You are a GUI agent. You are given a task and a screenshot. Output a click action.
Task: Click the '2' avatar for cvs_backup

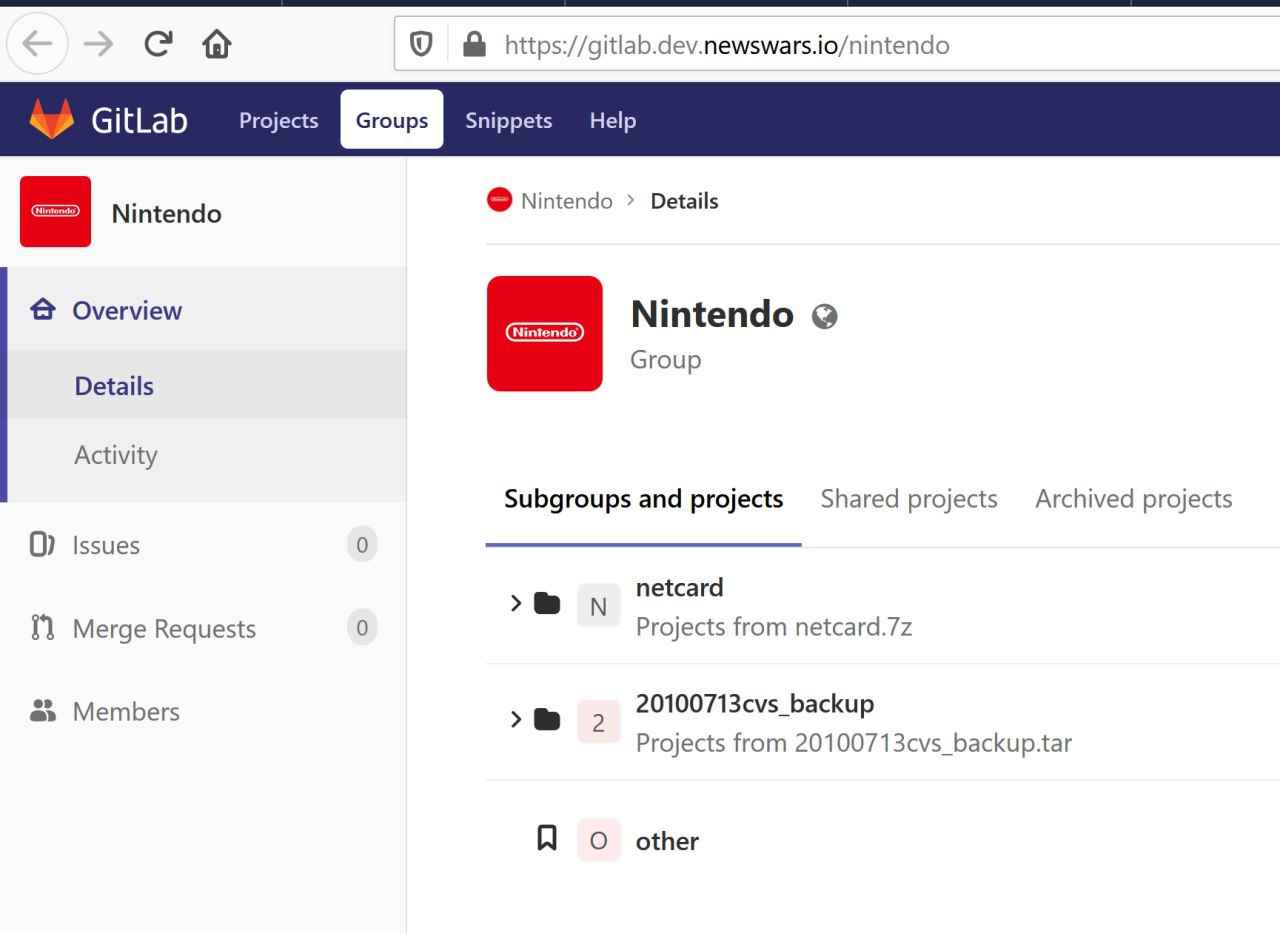598,722
